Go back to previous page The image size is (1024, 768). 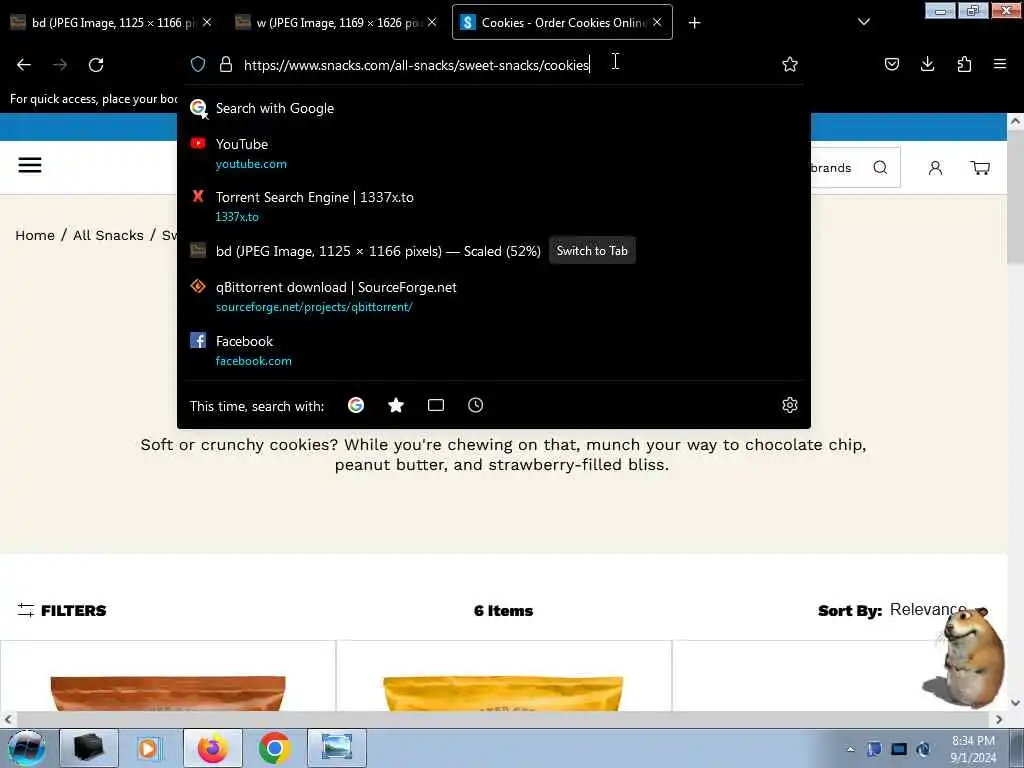click(24, 65)
